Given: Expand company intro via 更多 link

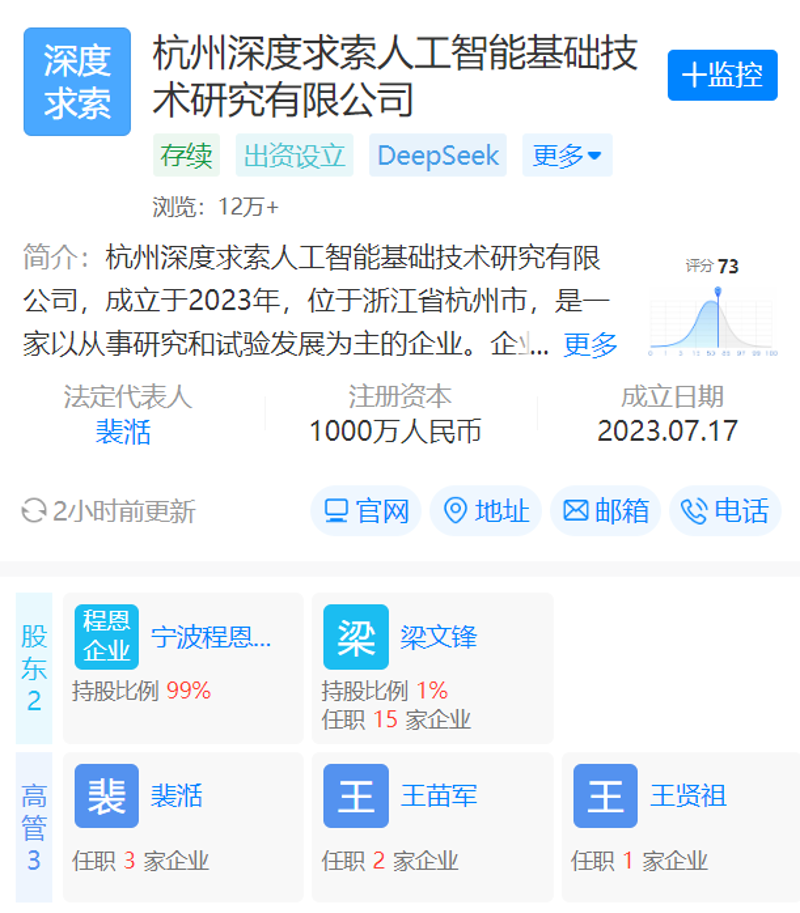Looking at the screenshot, I should 590,345.
